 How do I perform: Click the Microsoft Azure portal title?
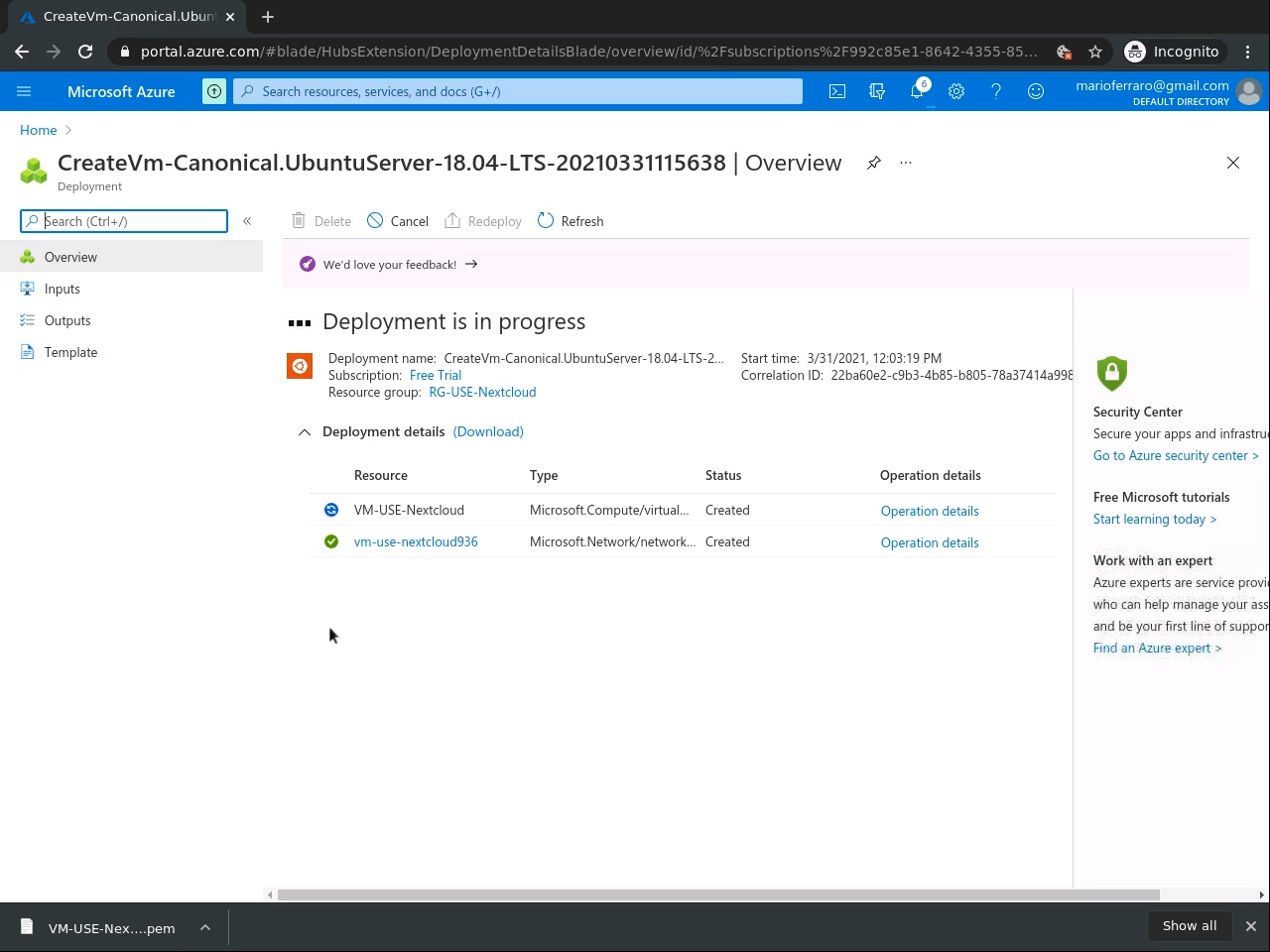[121, 91]
